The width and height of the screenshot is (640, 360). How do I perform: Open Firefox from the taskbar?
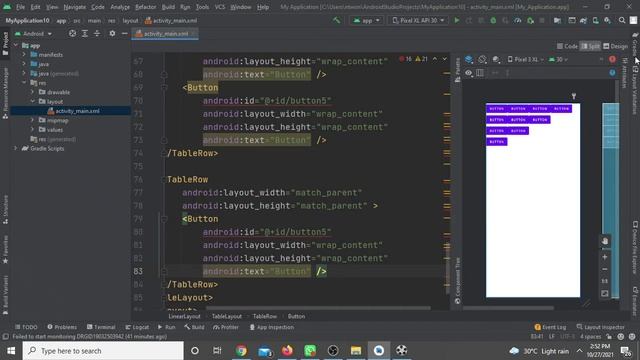pyautogui.click(x=287, y=350)
